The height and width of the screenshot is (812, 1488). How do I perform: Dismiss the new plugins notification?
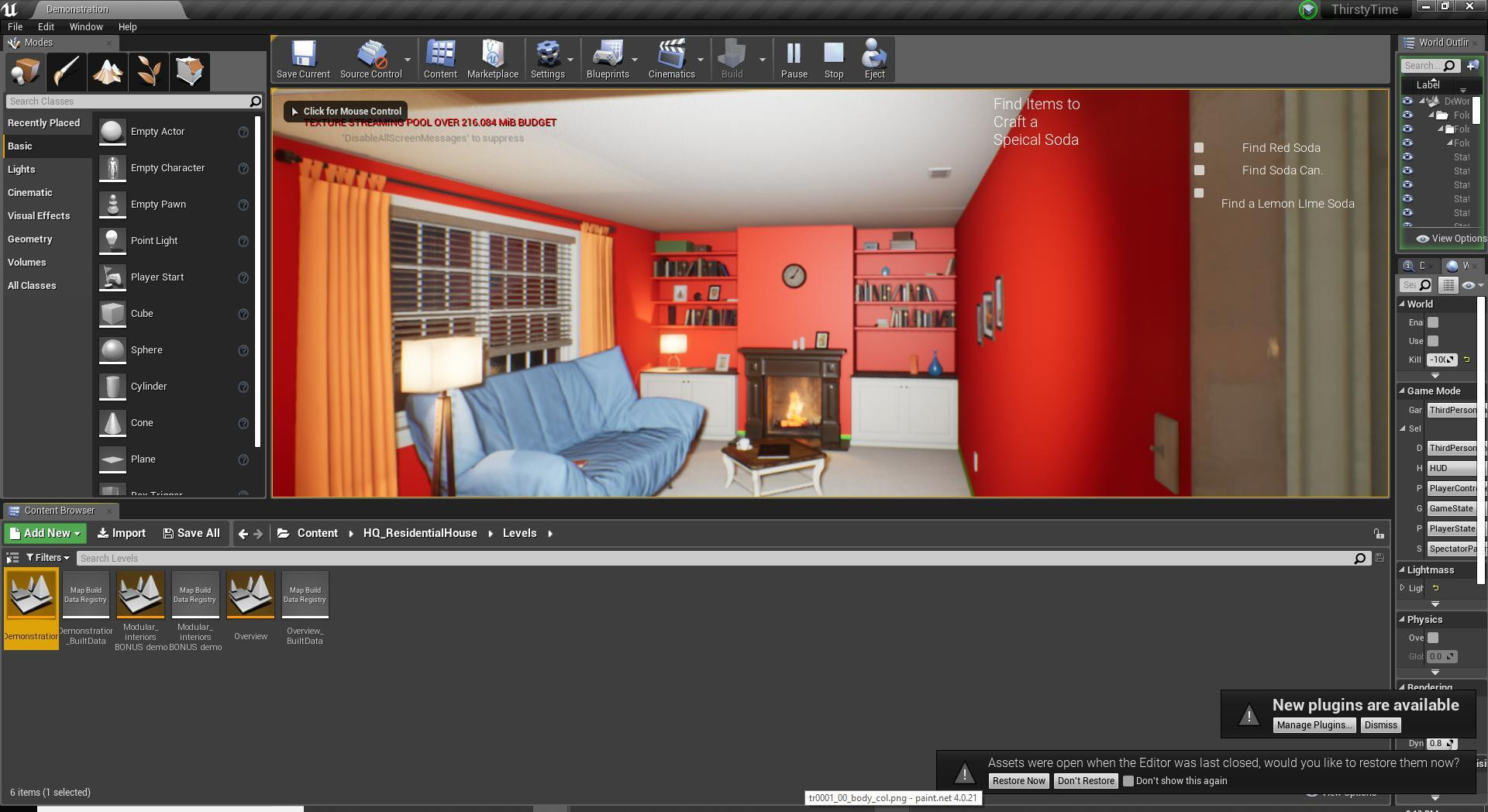pos(1380,725)
